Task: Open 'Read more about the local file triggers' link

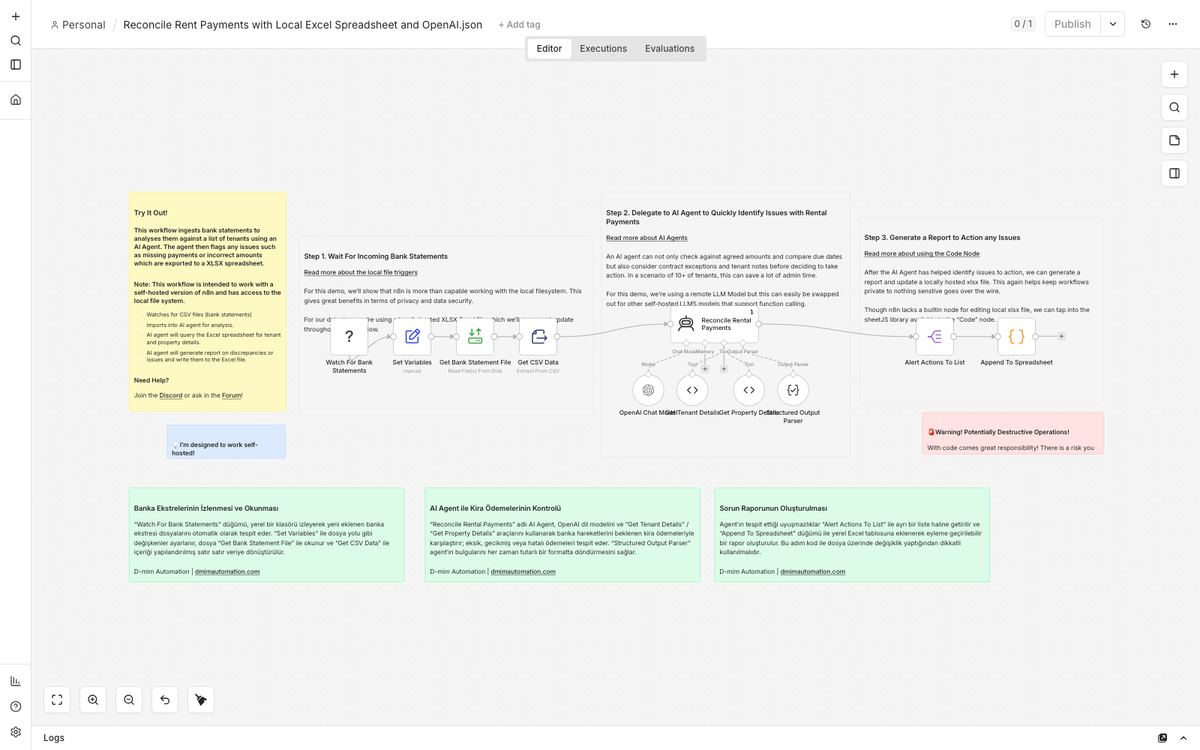Action: pyautogui.click(x=361, y=272)
